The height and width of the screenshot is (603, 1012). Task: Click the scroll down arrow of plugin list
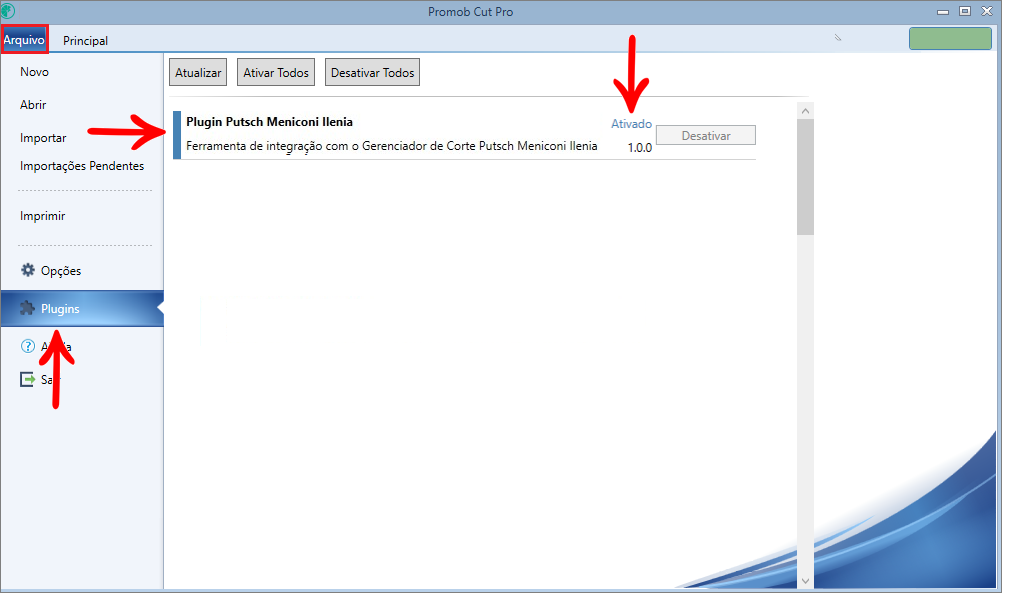[805, 580]
